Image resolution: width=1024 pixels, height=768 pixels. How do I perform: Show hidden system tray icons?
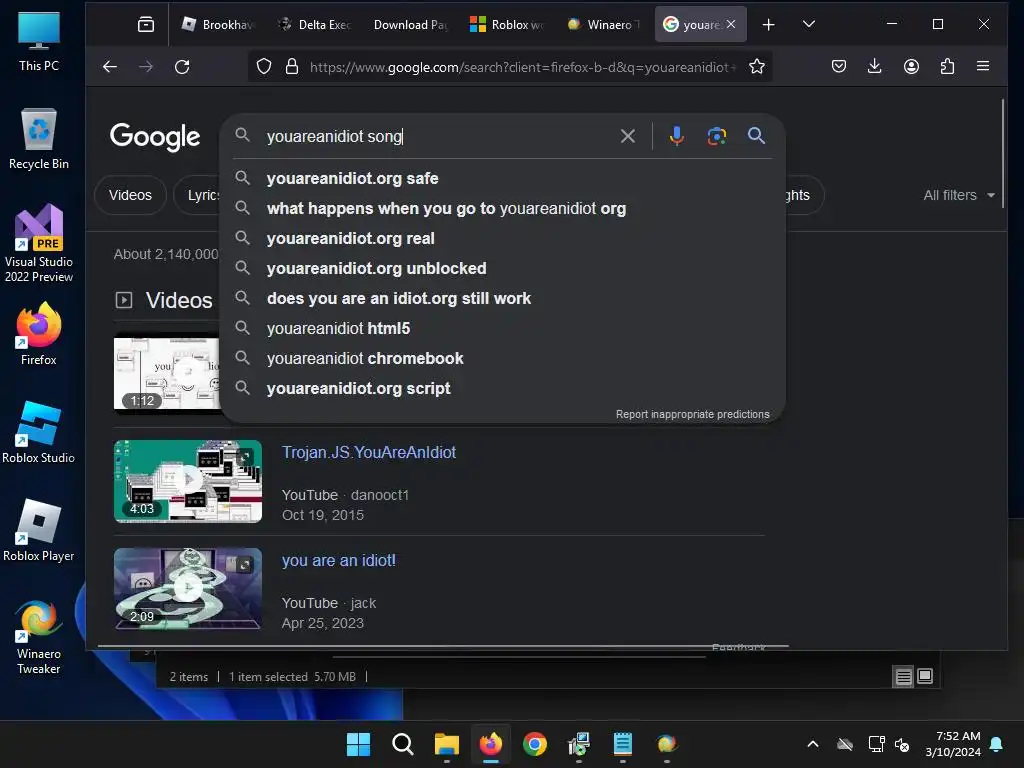tap(813, 744)
